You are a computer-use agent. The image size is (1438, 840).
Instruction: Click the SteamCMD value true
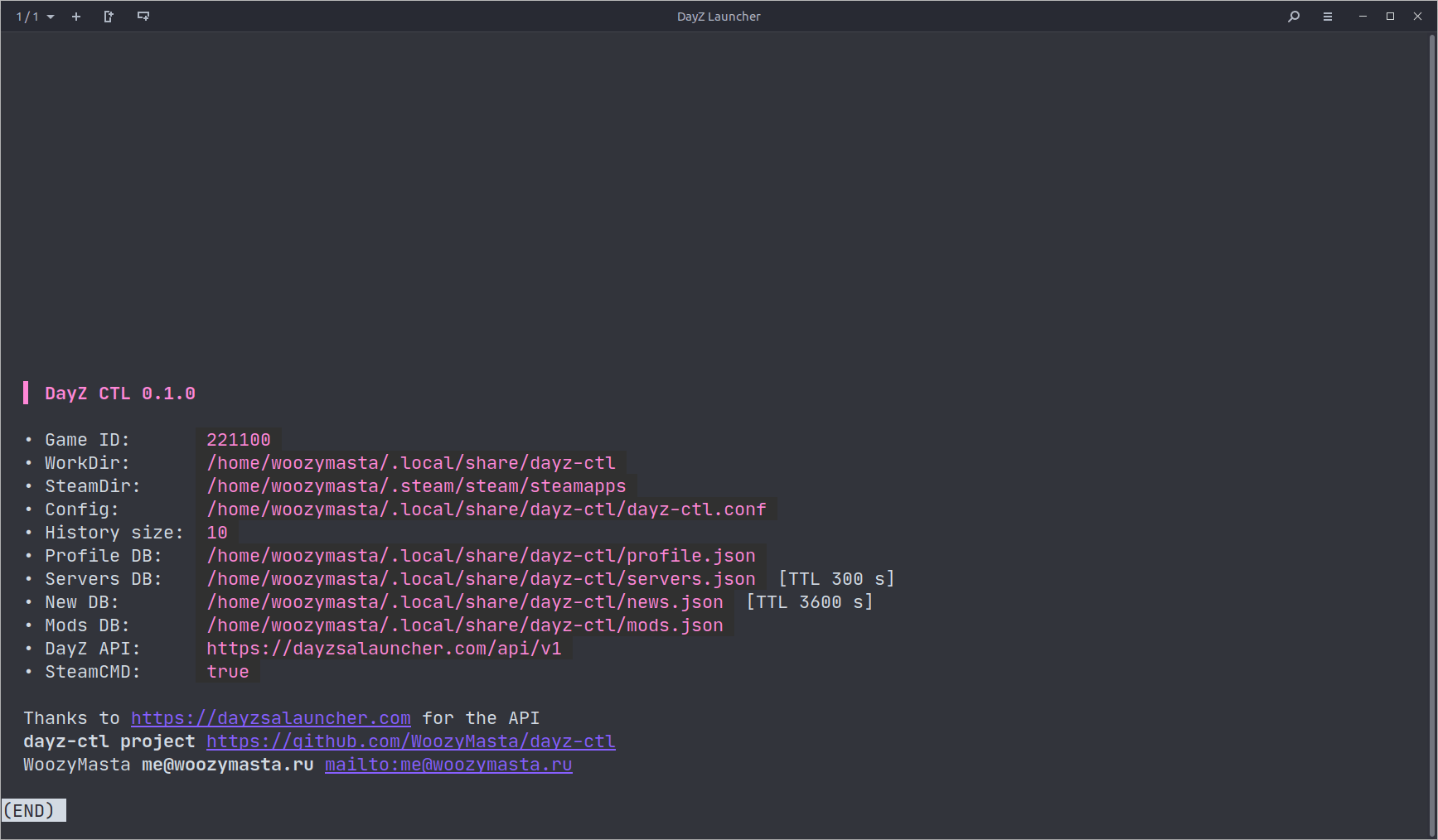228,672
